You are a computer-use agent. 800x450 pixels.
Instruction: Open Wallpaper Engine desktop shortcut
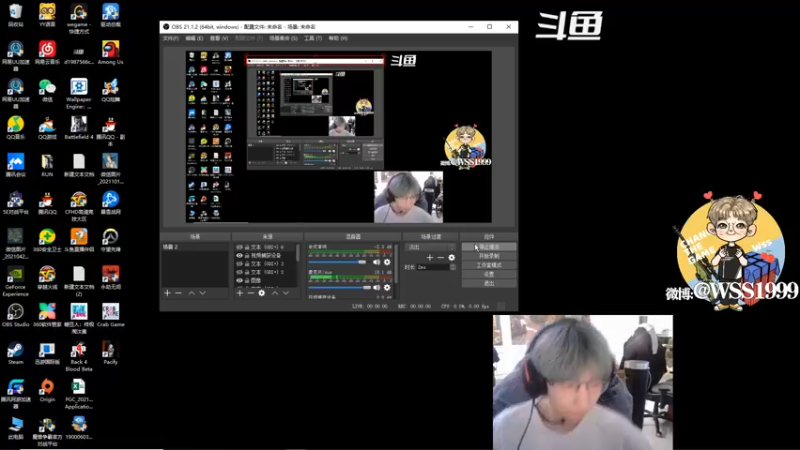[x=79, y=93]
